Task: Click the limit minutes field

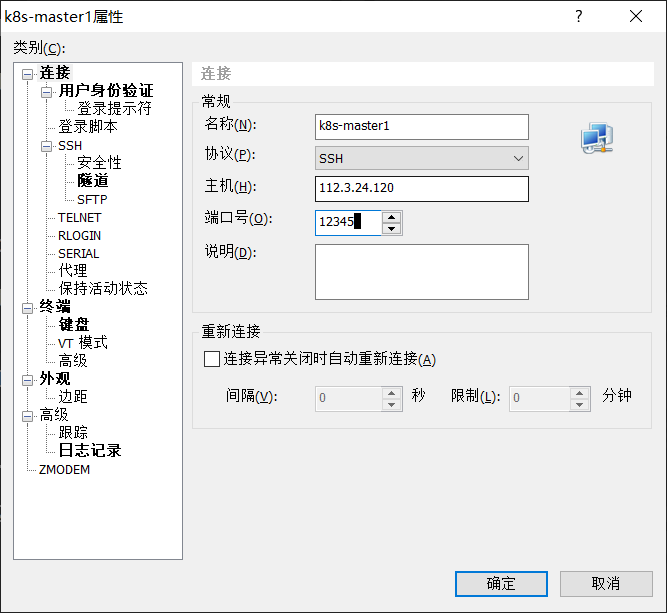Action: (539, 399)
